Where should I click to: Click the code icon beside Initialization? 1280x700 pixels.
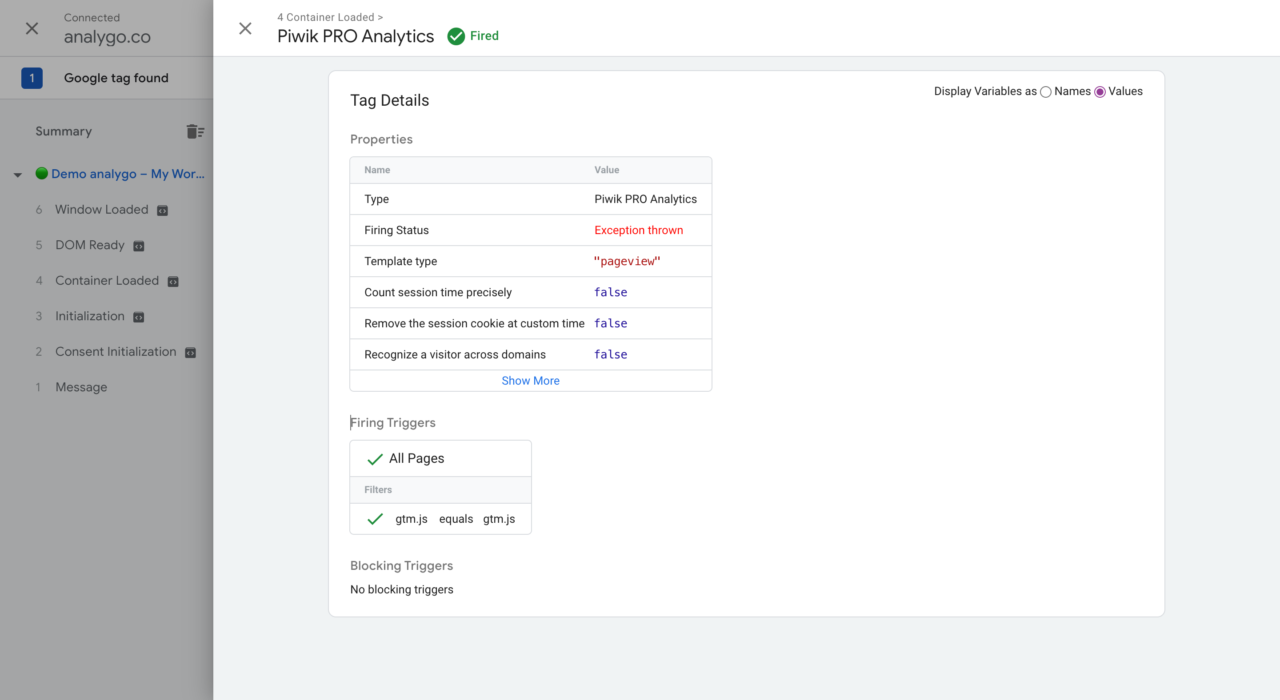click(x=139, y=317)
